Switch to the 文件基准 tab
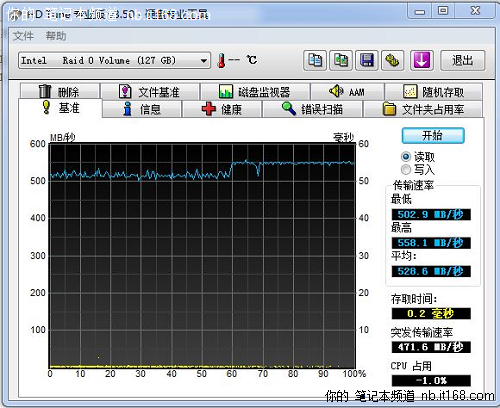The image size is (500, 408). tap(150, 92)
